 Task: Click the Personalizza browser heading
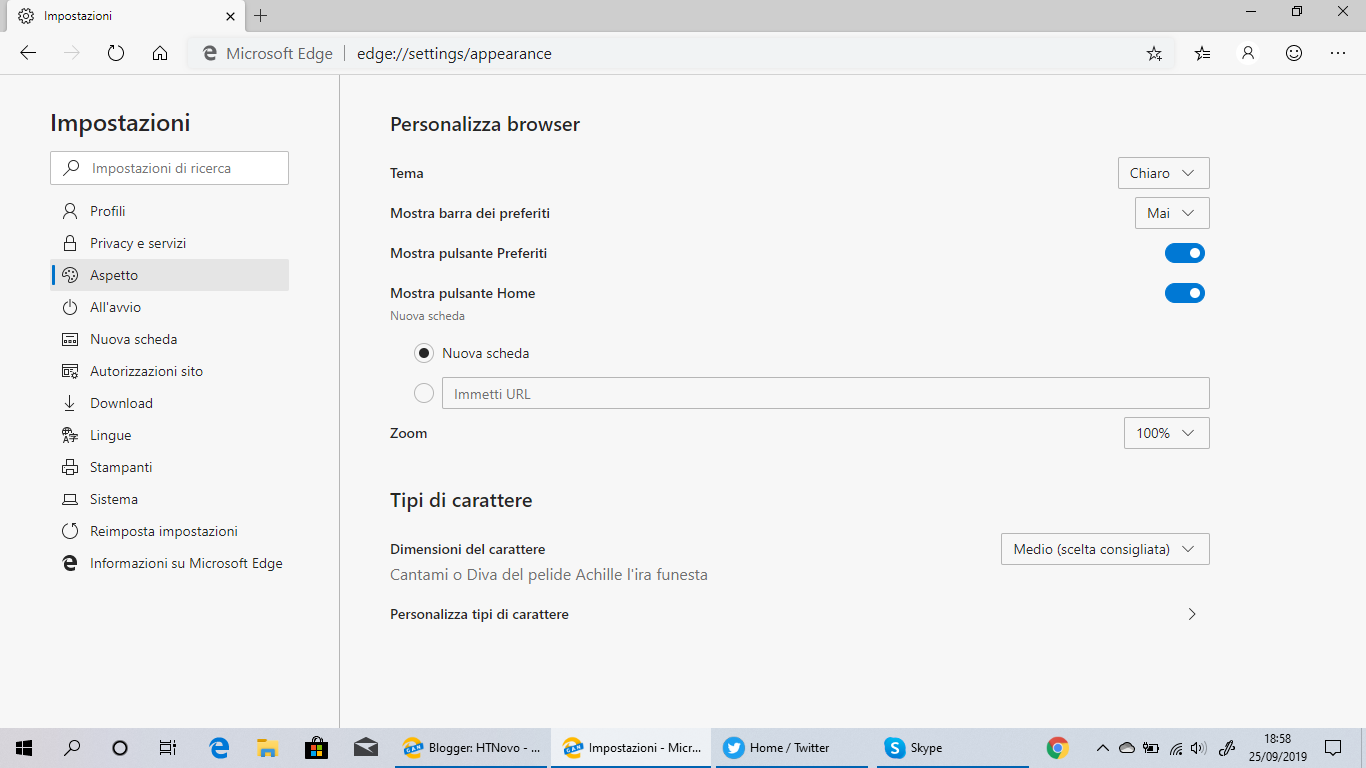pos(485,125)
